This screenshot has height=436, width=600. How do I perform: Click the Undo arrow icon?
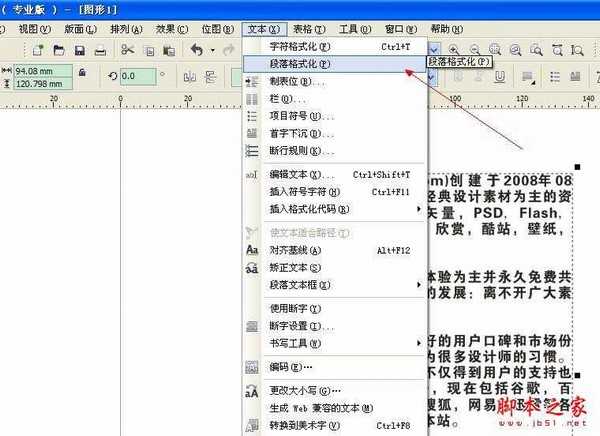click(x=197, y=49)
